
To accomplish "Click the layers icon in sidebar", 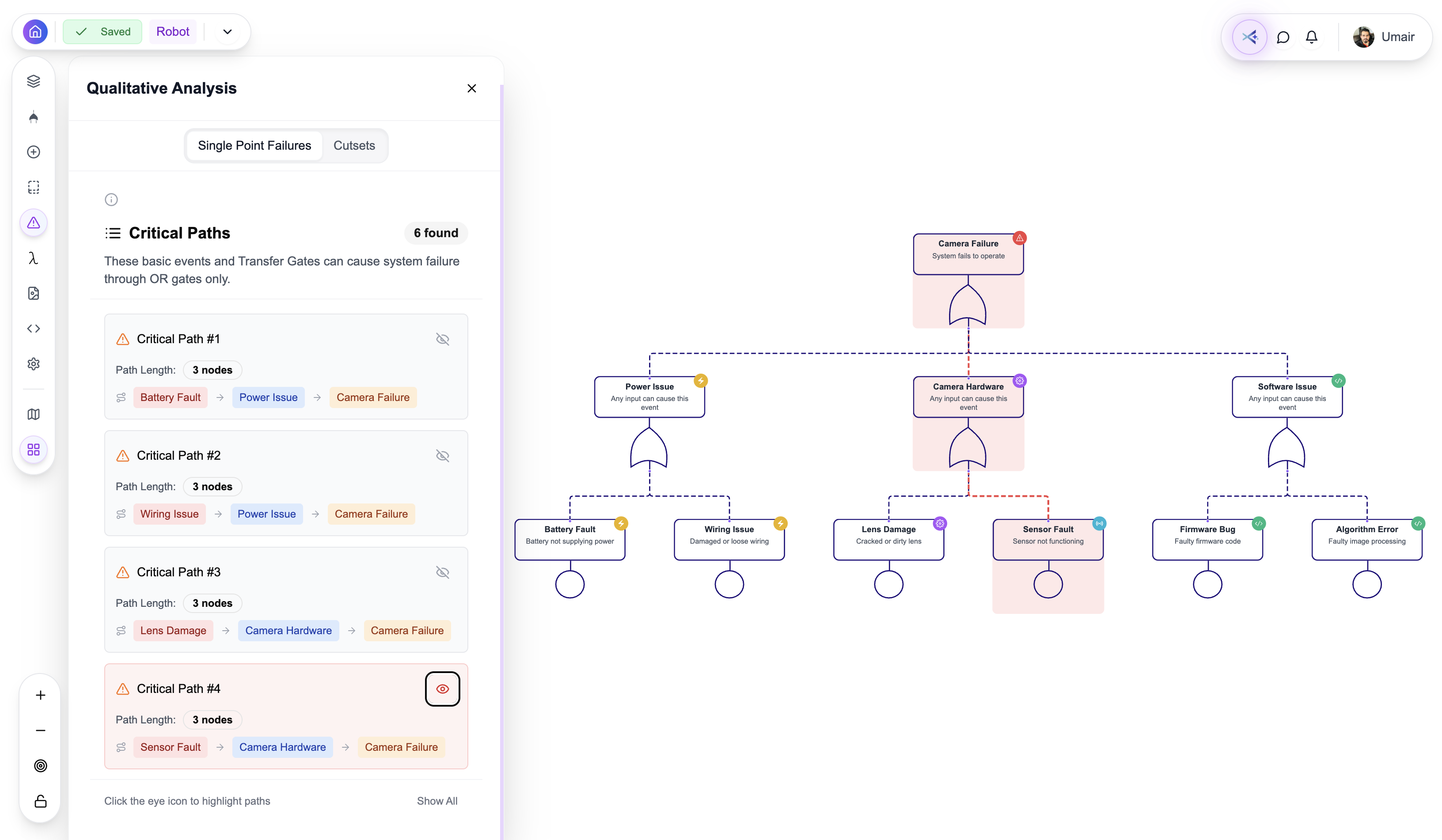I will click(x=33, y=81).
